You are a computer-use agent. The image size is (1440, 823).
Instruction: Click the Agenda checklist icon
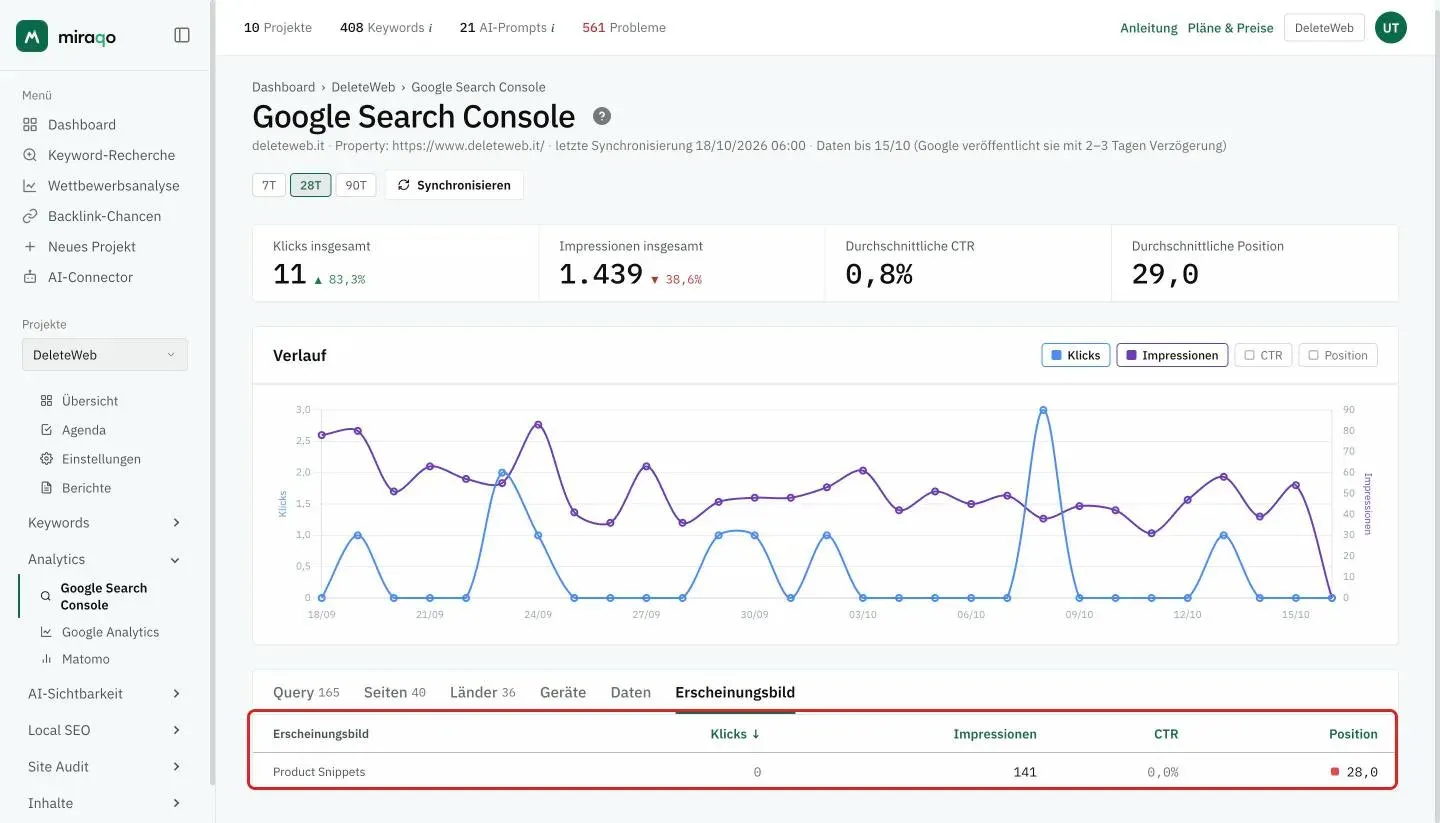pos(46,430)
